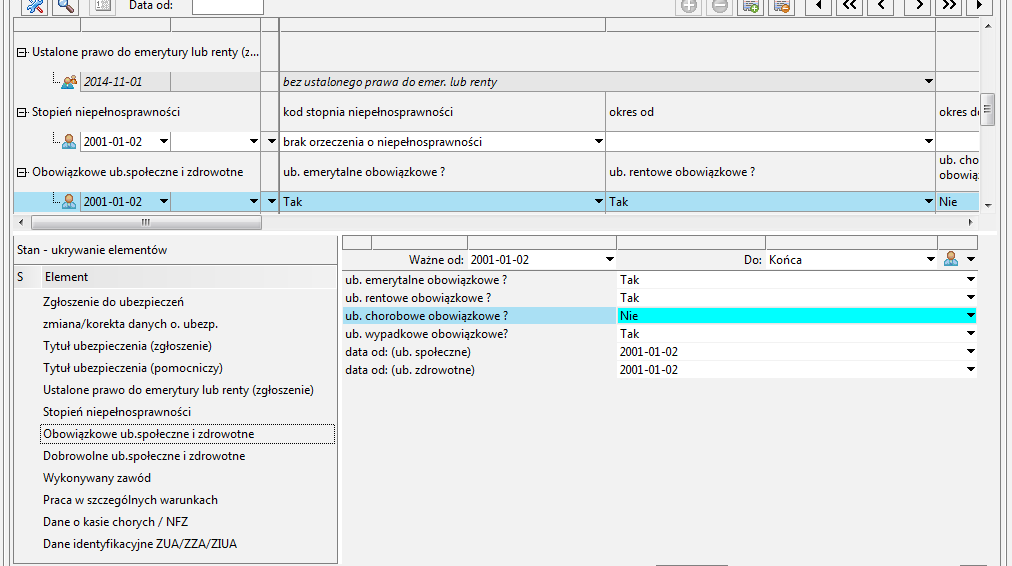Jump forward with the double right arrow

click(x=948, y=6)
